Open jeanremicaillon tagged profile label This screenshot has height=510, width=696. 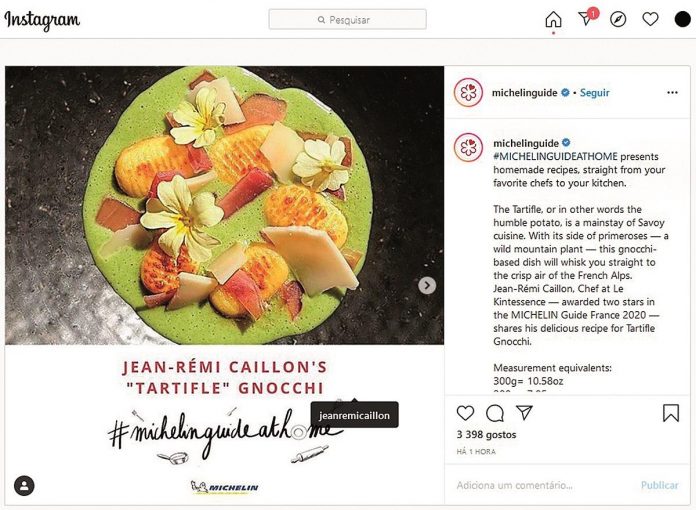coord(354,415)
